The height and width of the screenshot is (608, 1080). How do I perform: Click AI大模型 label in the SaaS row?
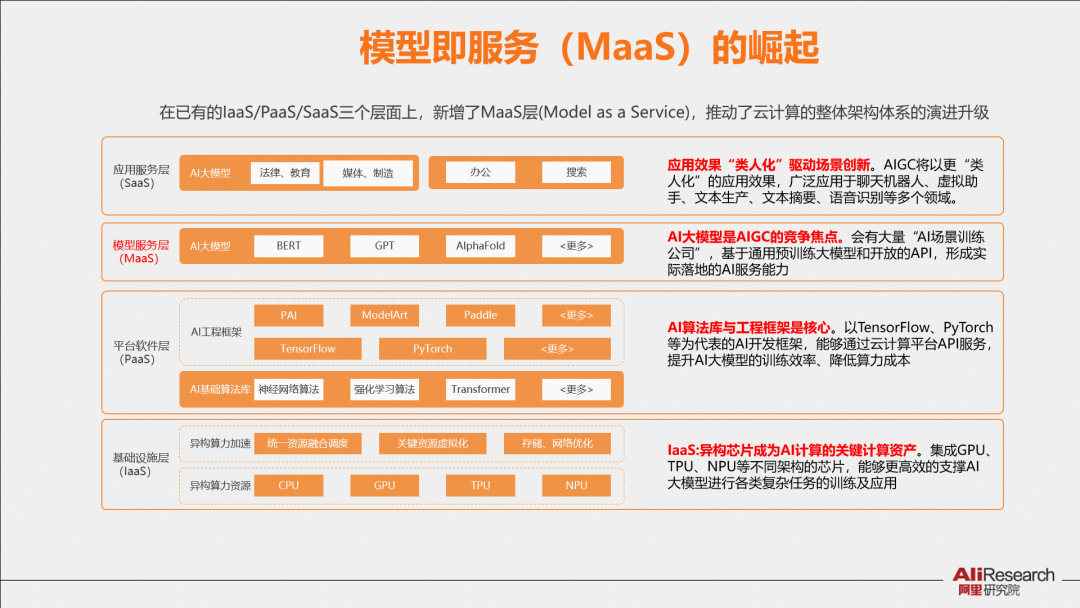pyautogui.click(x=210, y=173)
